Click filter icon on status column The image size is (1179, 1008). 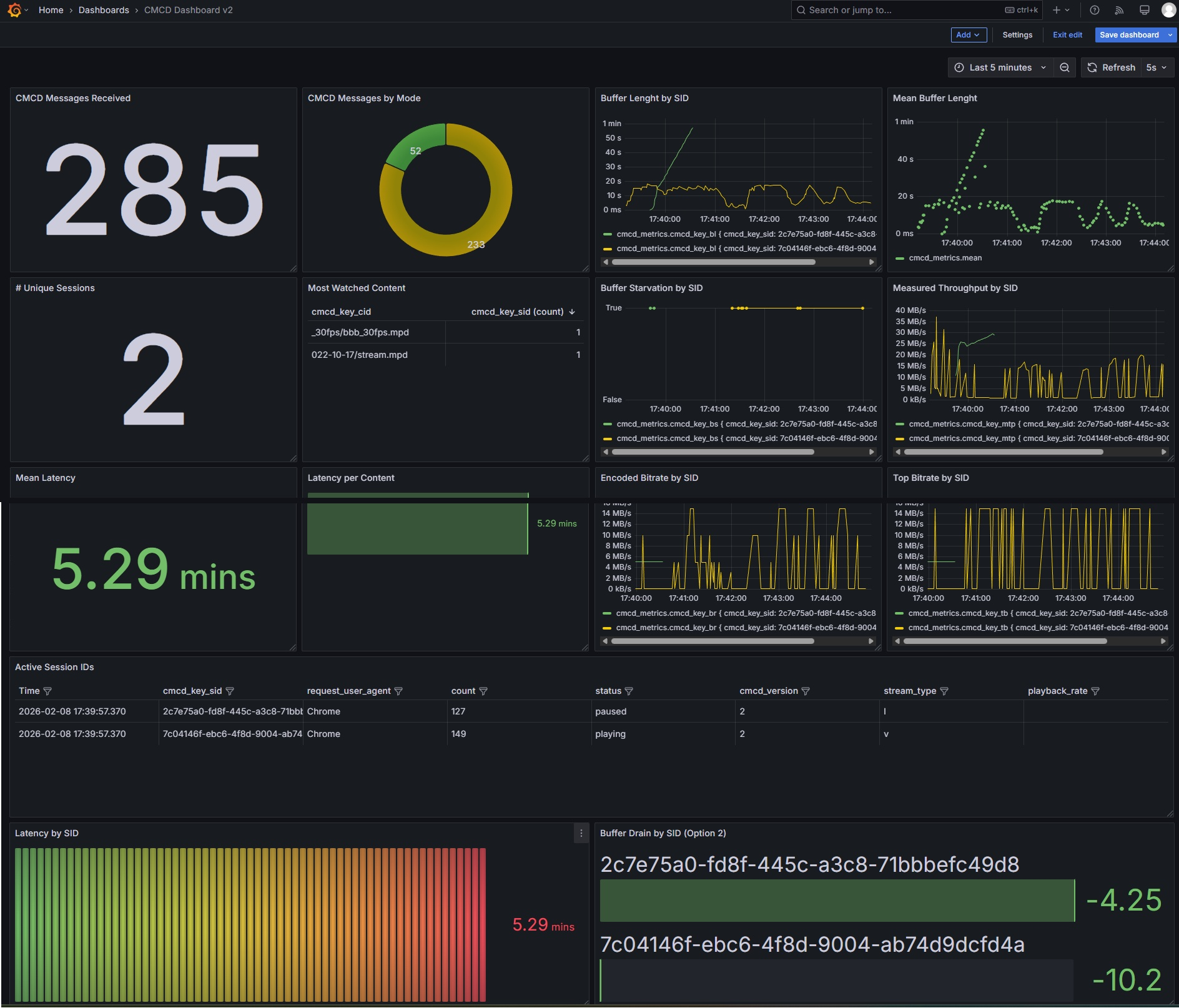click(629, 691)
